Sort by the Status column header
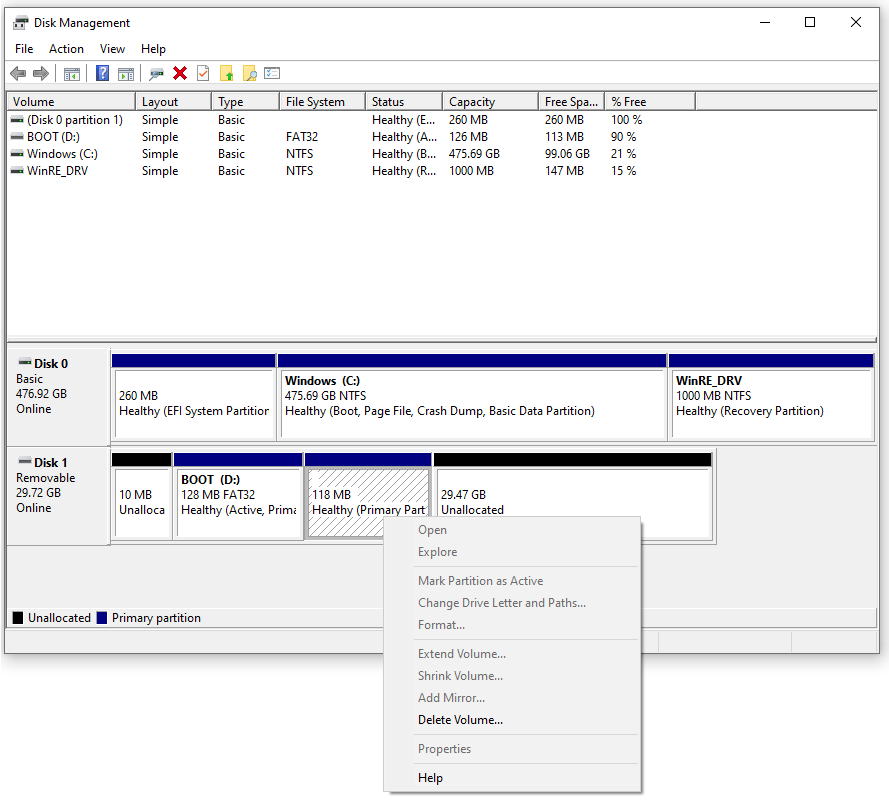This screenshot has width=889, height=804. (404, 101)
